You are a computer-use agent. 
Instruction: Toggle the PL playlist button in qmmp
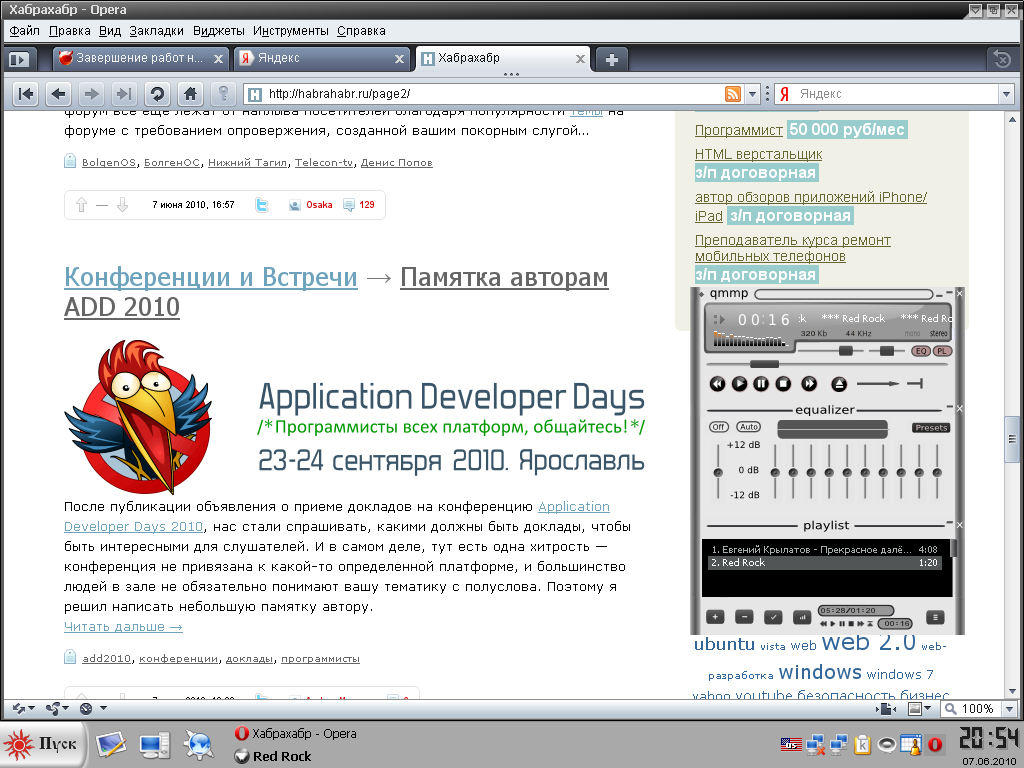click(942, 351)
